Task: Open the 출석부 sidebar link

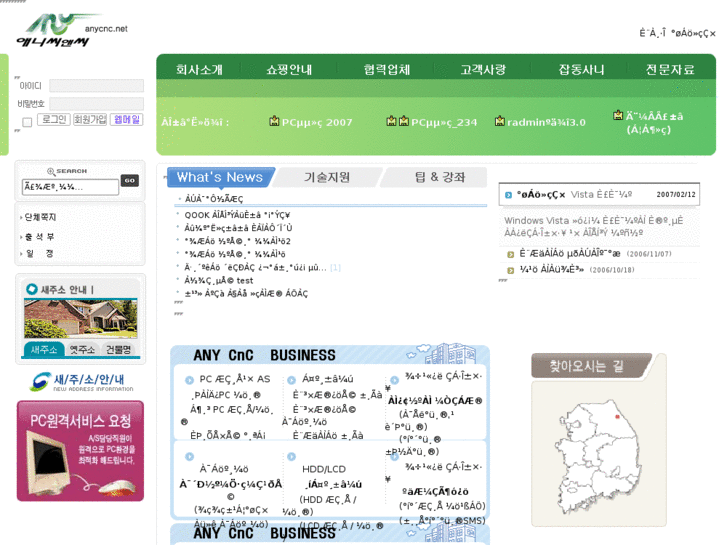Action: (39, 237)
